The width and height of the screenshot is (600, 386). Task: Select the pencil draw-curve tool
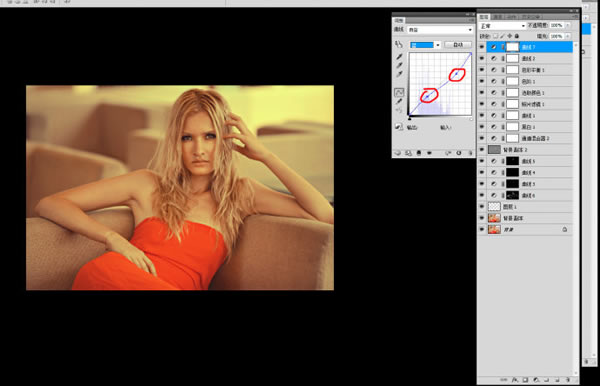[399, 101]
